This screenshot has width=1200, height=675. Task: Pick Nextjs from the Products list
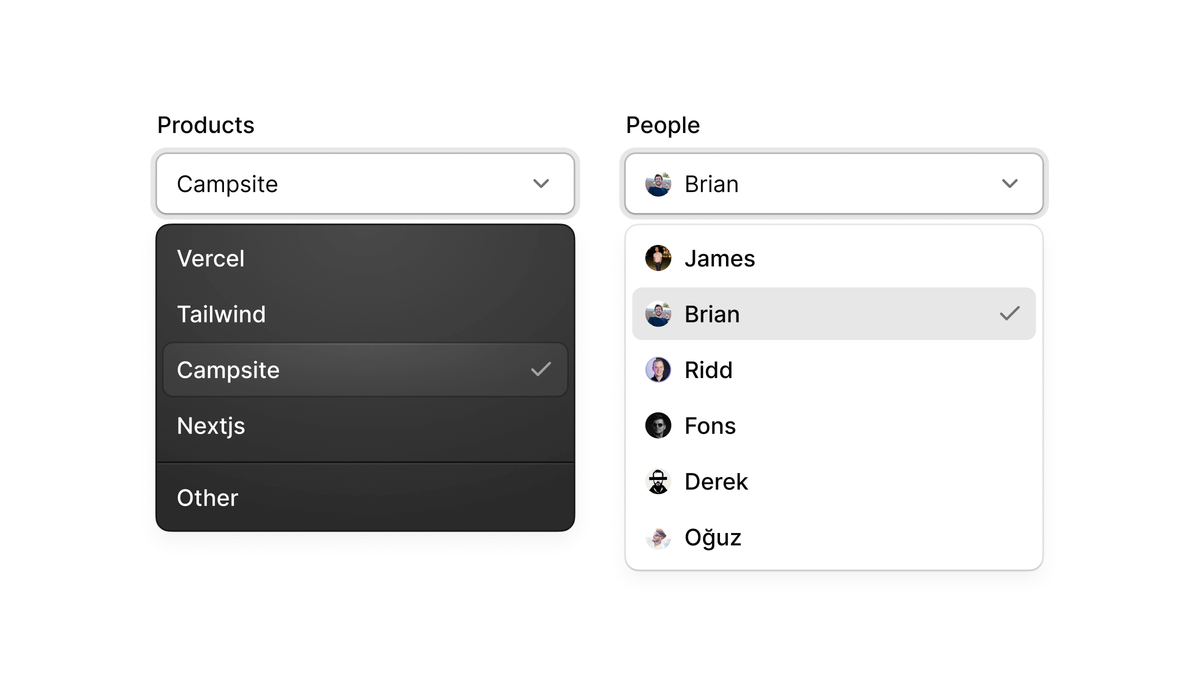pos(211,426)
